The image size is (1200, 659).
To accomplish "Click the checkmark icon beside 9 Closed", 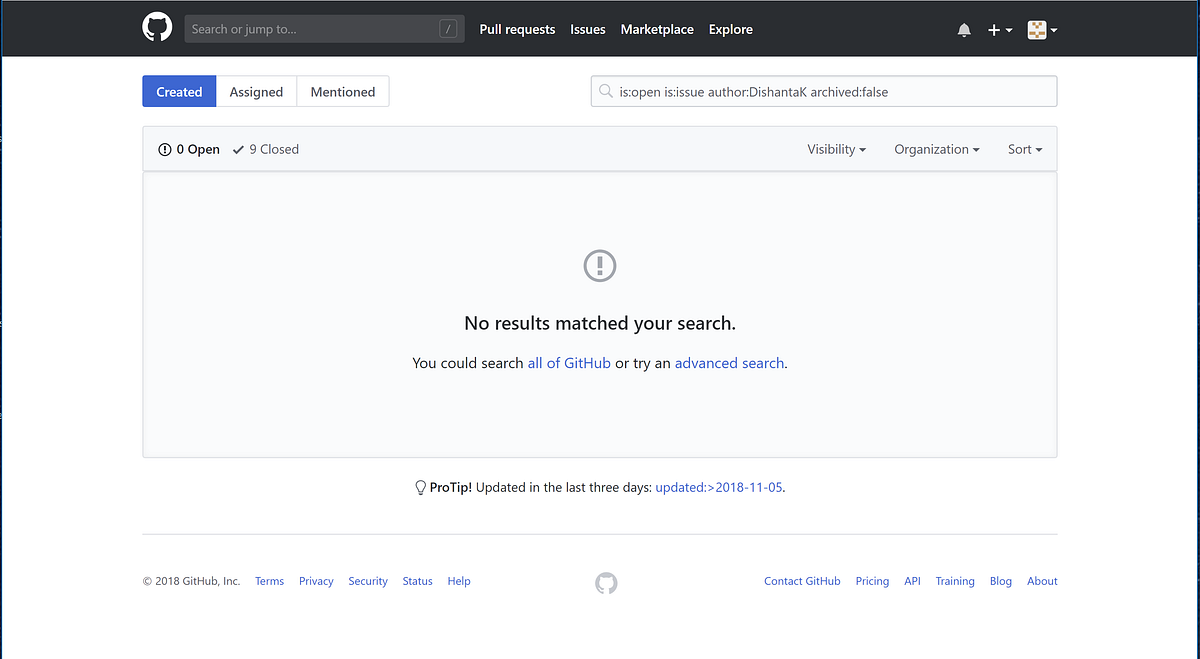I will coord(237,148).
